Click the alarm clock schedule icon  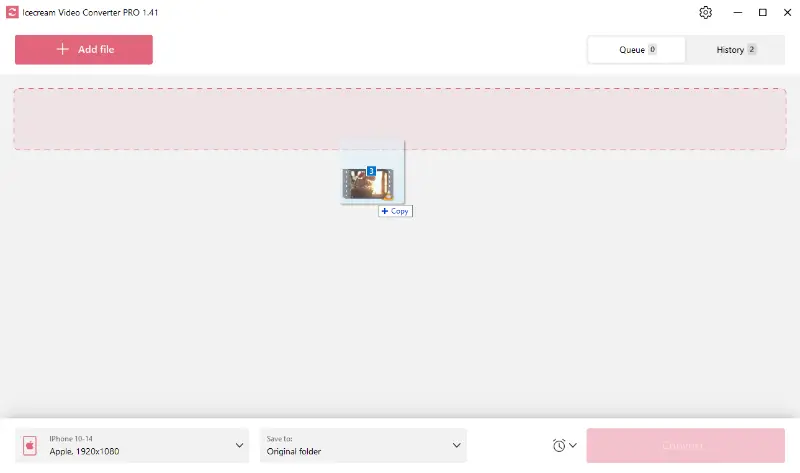point(559,445)
